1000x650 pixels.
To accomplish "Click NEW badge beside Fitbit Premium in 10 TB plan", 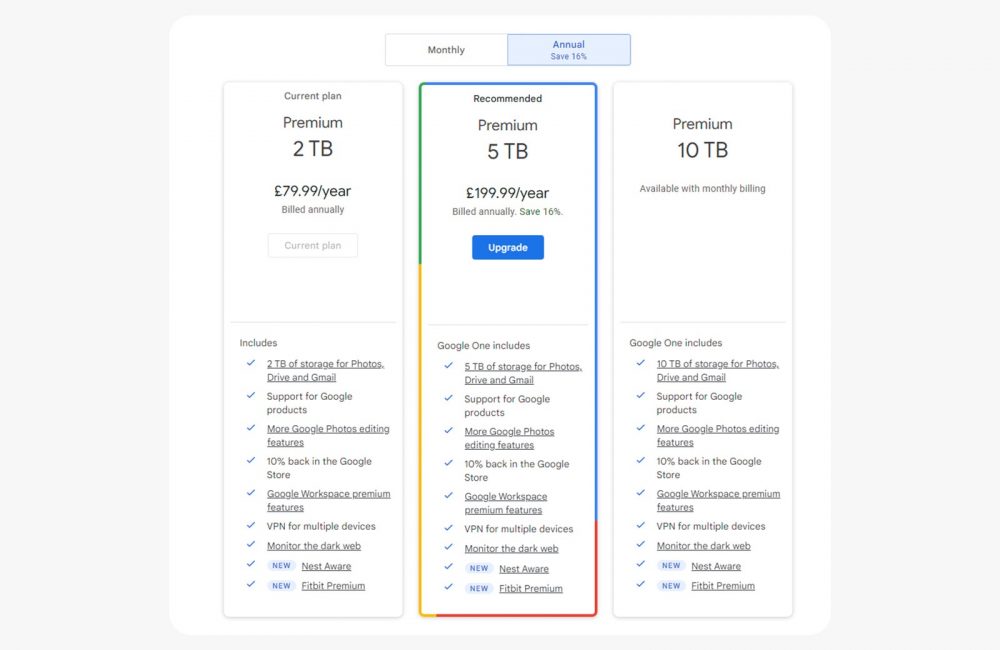I will [x=671, y=586].
